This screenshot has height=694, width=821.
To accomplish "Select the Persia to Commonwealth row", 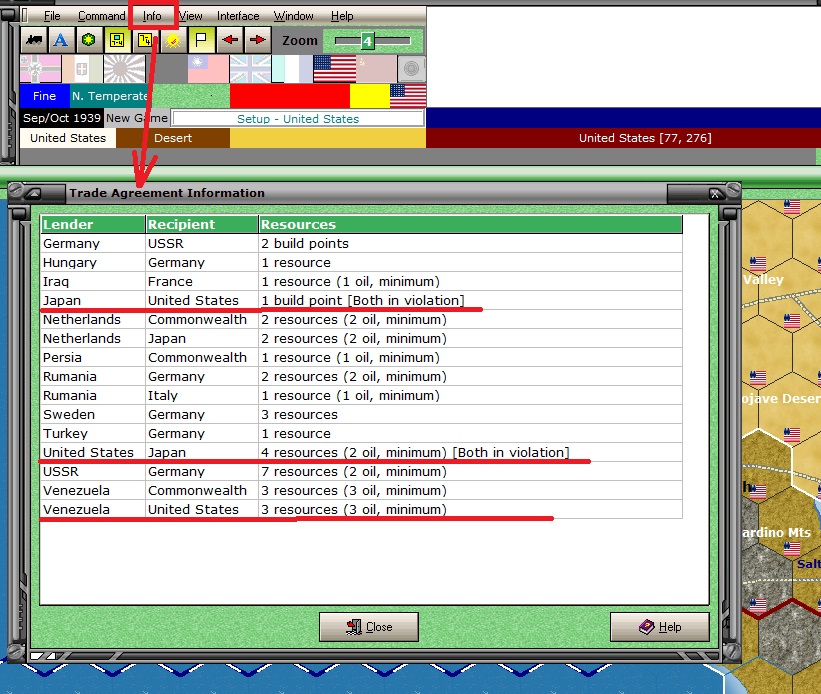I will [361, 357].
